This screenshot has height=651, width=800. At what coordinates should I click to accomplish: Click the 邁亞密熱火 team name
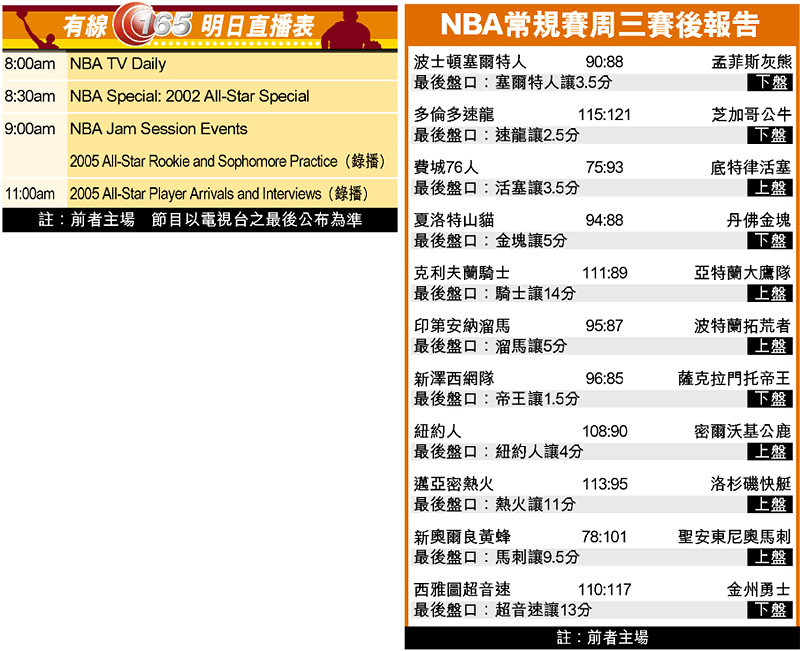[x=454, y=484]
